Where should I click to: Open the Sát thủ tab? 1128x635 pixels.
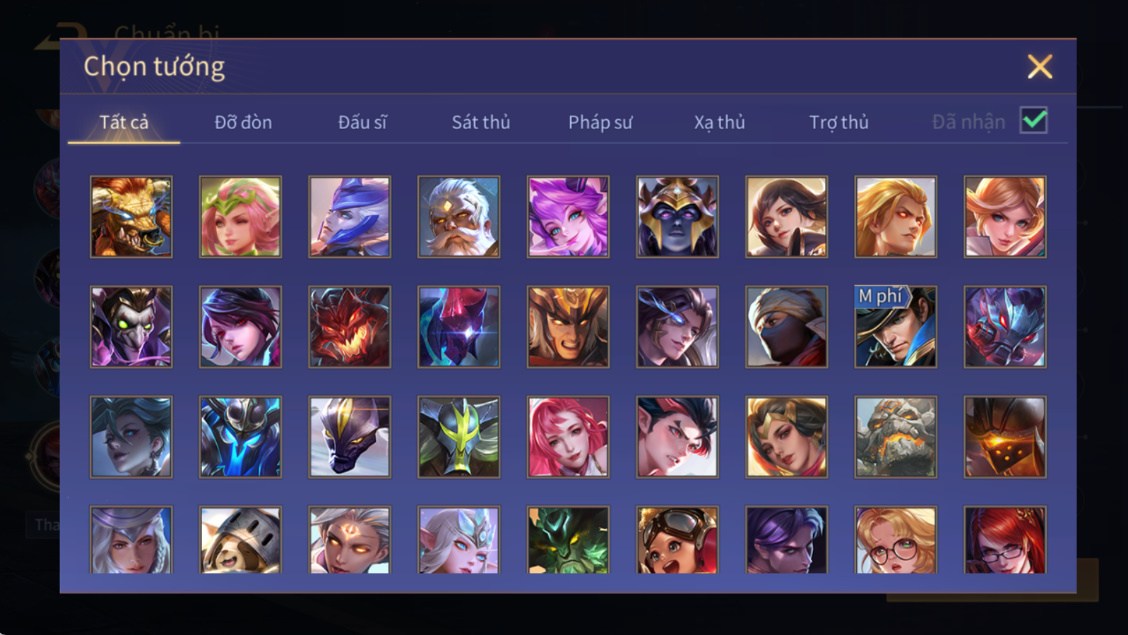481,122
